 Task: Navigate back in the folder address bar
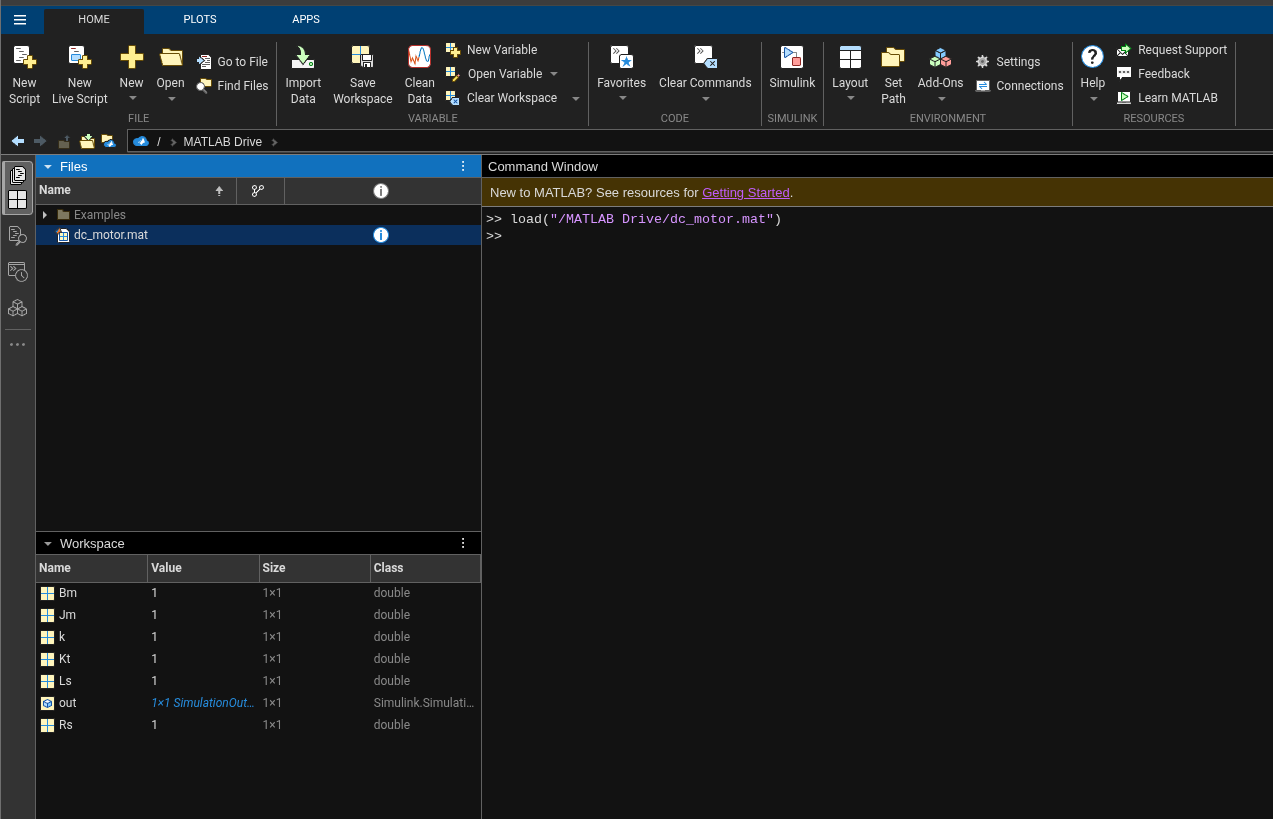pyautogui.click(x=18, y=142)
